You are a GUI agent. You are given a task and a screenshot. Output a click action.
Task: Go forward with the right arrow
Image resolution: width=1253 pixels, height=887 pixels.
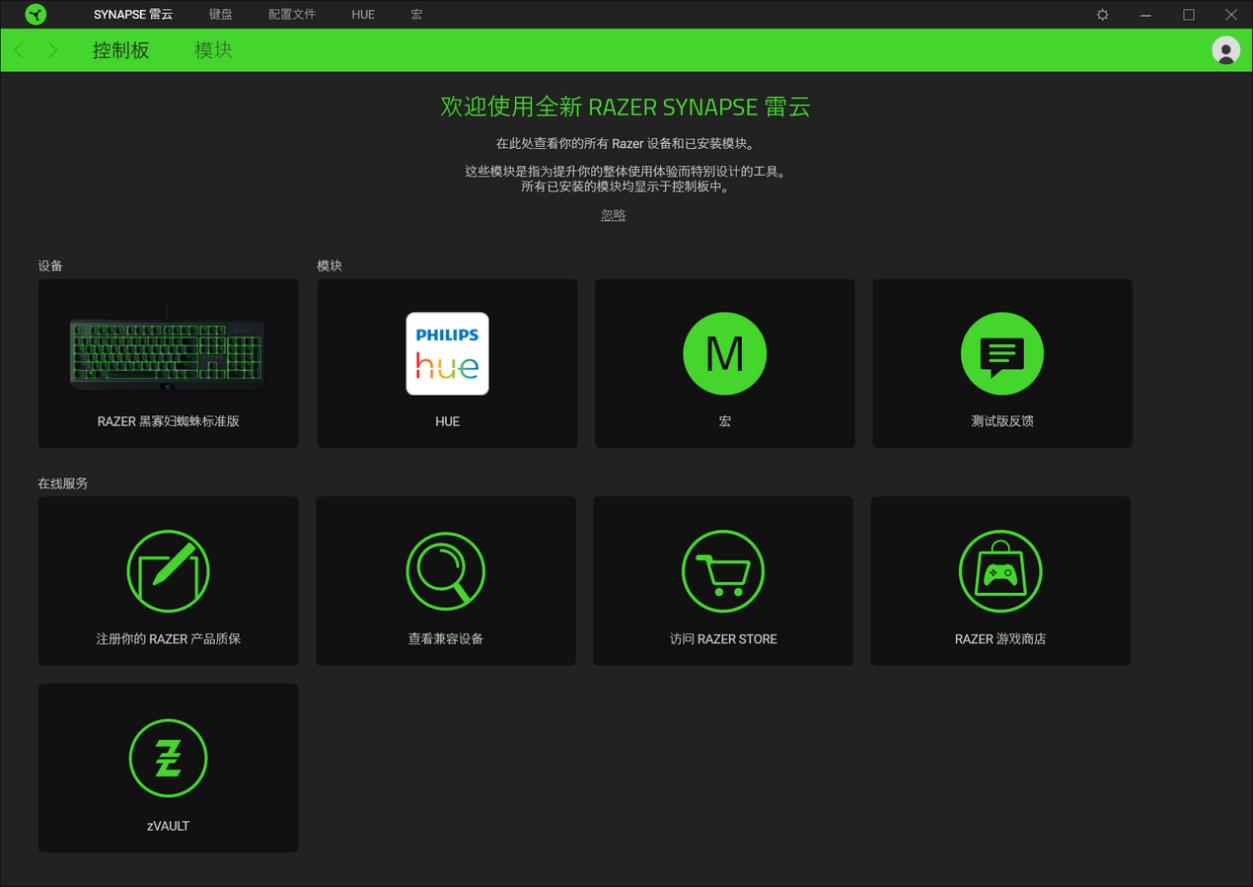53,50
